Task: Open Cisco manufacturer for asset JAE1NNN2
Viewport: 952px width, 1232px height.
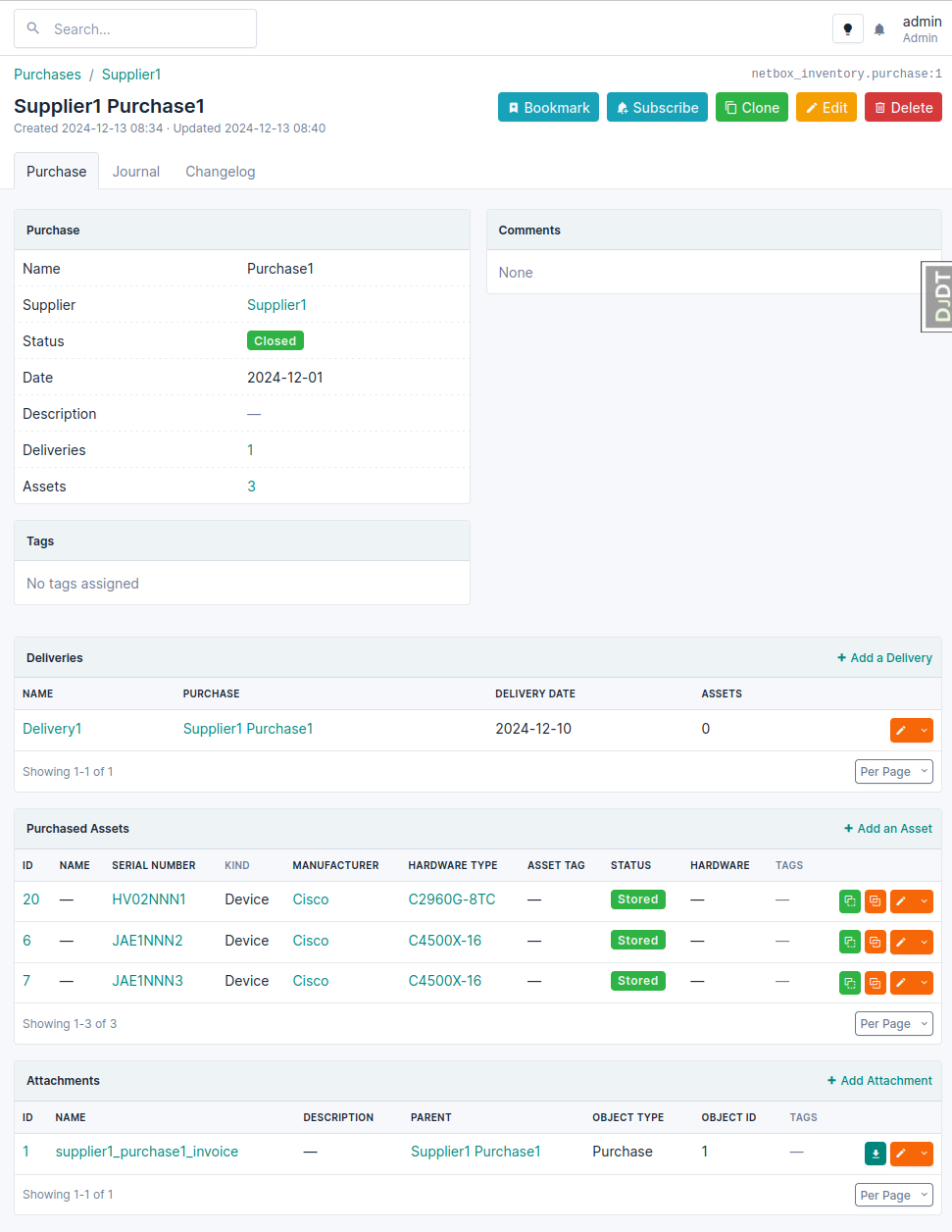Action: click(x=311, y=941)
